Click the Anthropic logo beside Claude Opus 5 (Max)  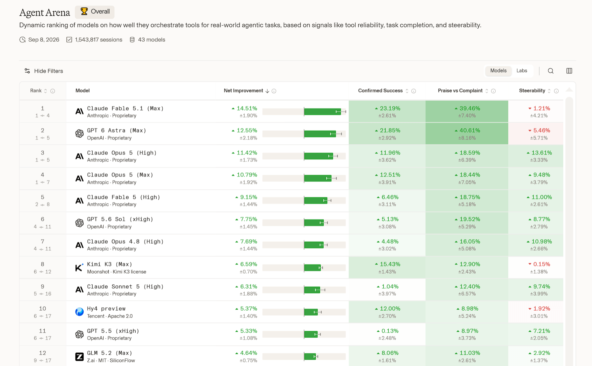point(79,178)
